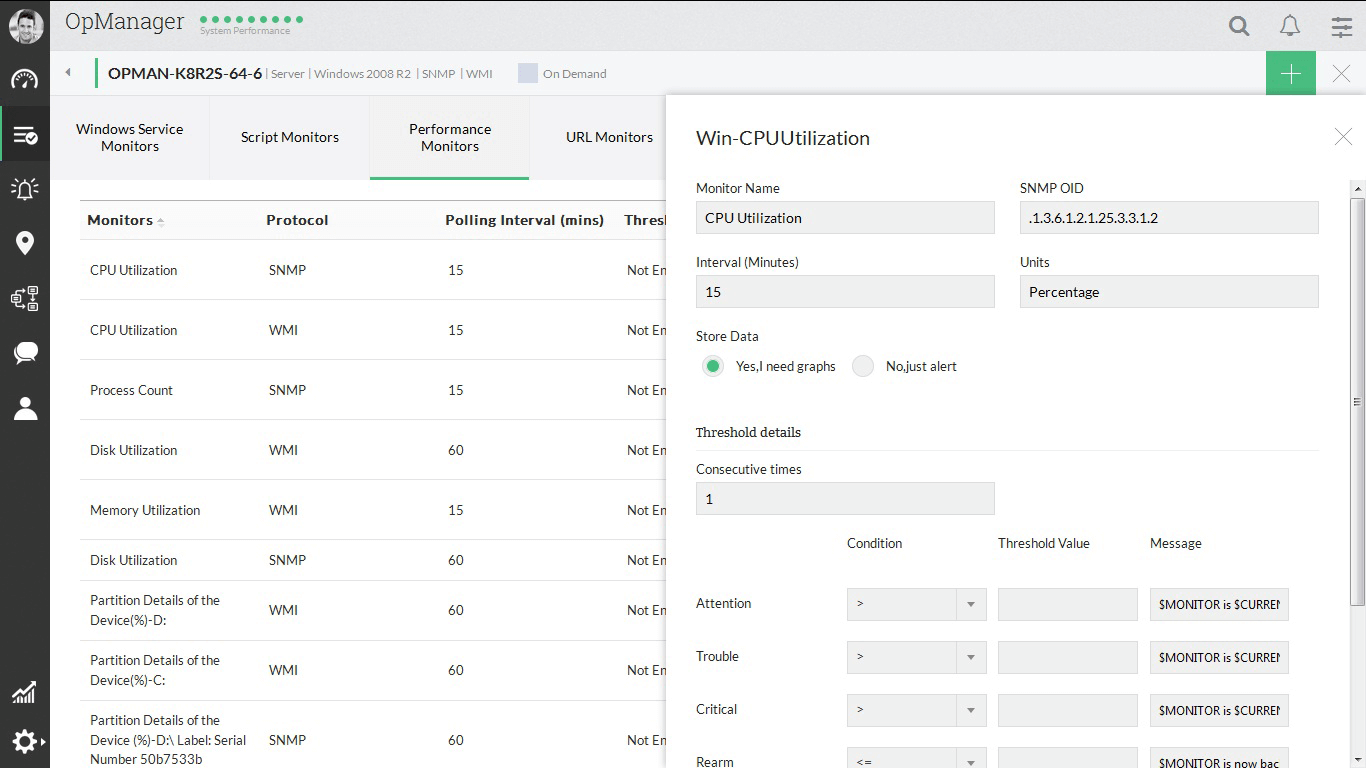1366x768 pixels.
Task: Click the System Performance dots indicator
Action: [251, 19]
